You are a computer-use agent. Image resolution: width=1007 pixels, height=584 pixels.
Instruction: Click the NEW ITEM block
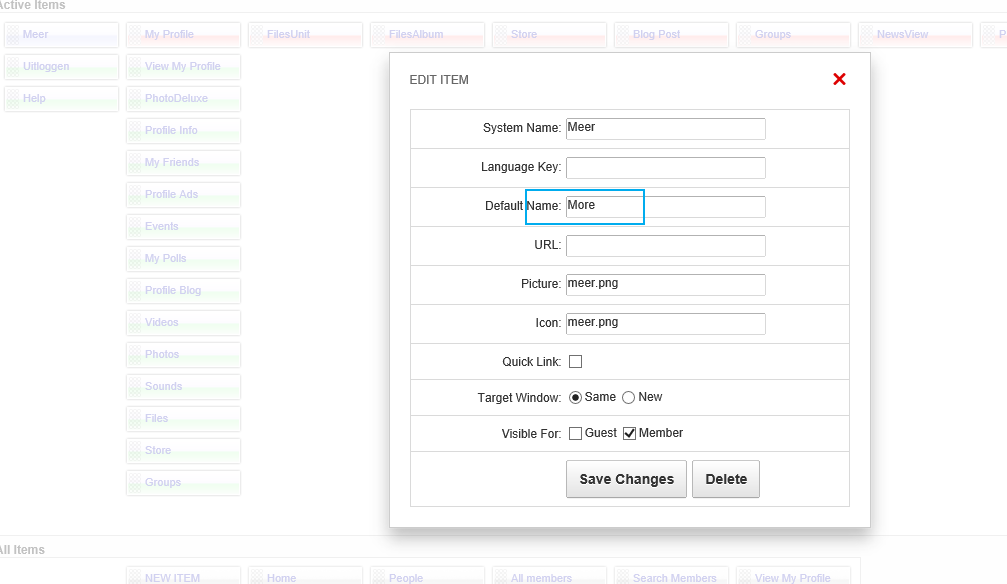click(x=183, y=577)
